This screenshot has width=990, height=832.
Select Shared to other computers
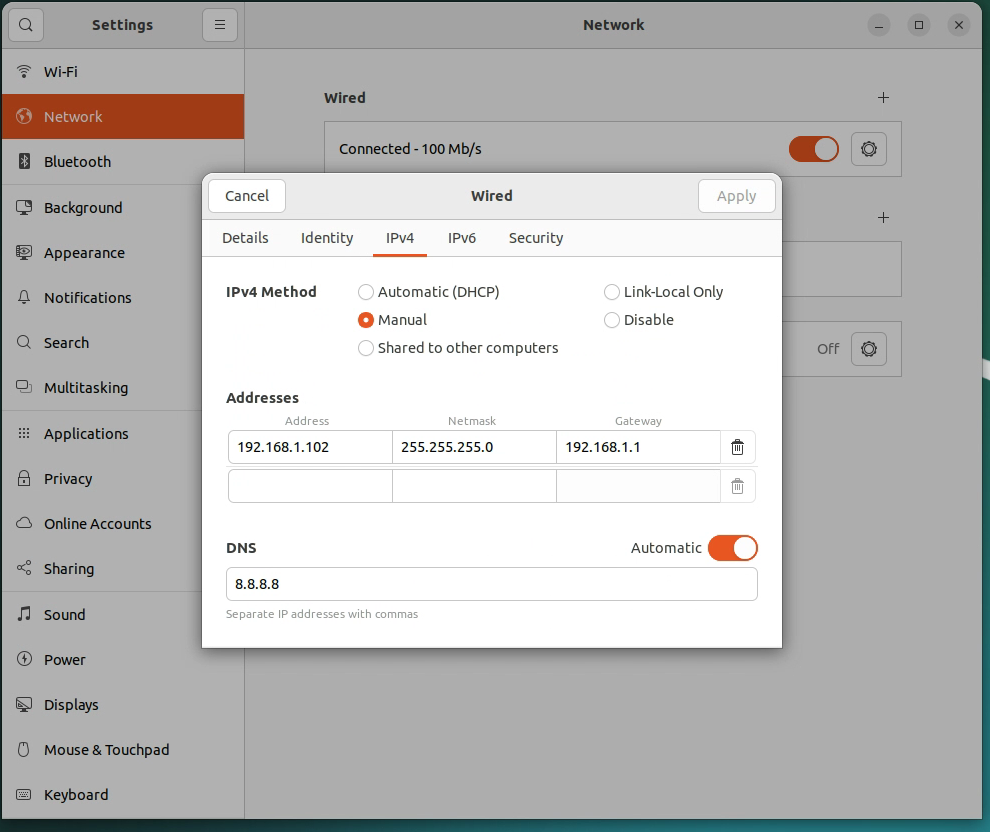(366, 348)
